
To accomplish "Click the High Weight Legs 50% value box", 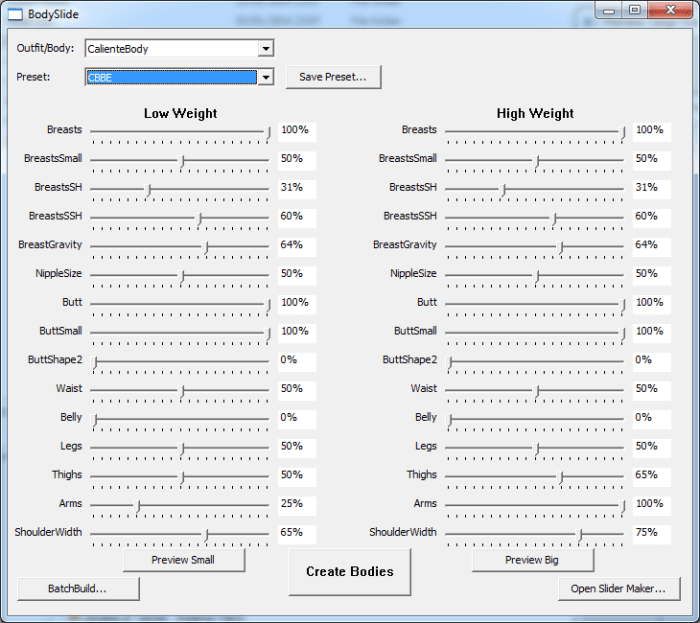I will click(x=652, y=448).
